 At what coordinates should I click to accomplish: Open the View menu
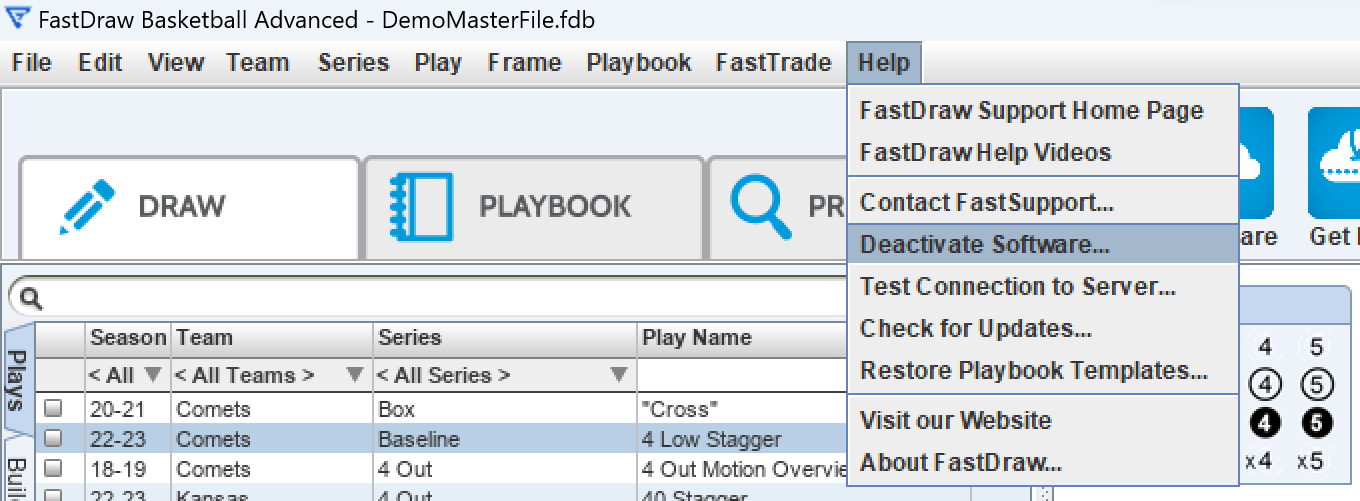tap(176, 63)
